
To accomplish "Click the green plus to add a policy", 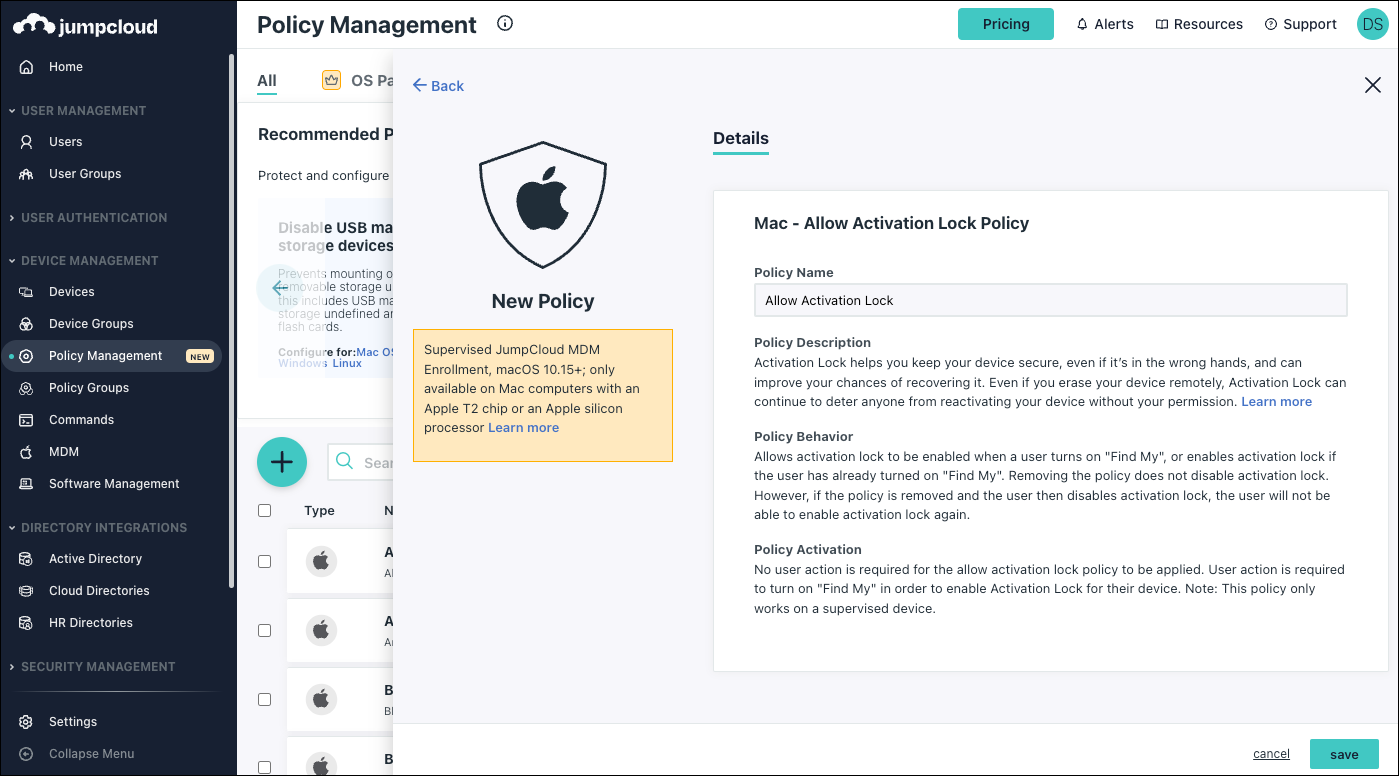I will [281, 461].
